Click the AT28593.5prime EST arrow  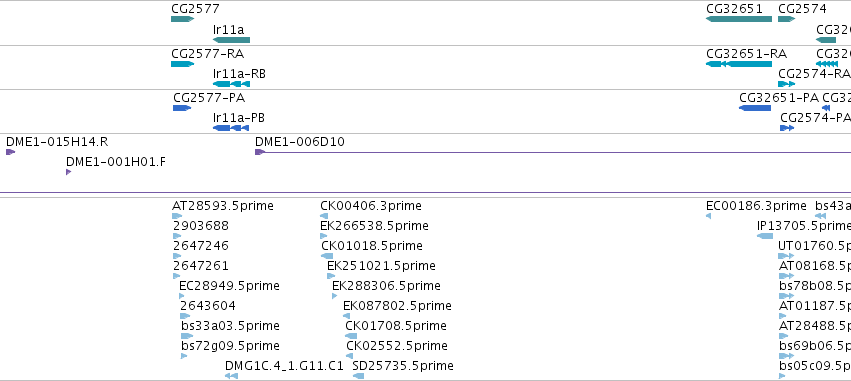177,216
